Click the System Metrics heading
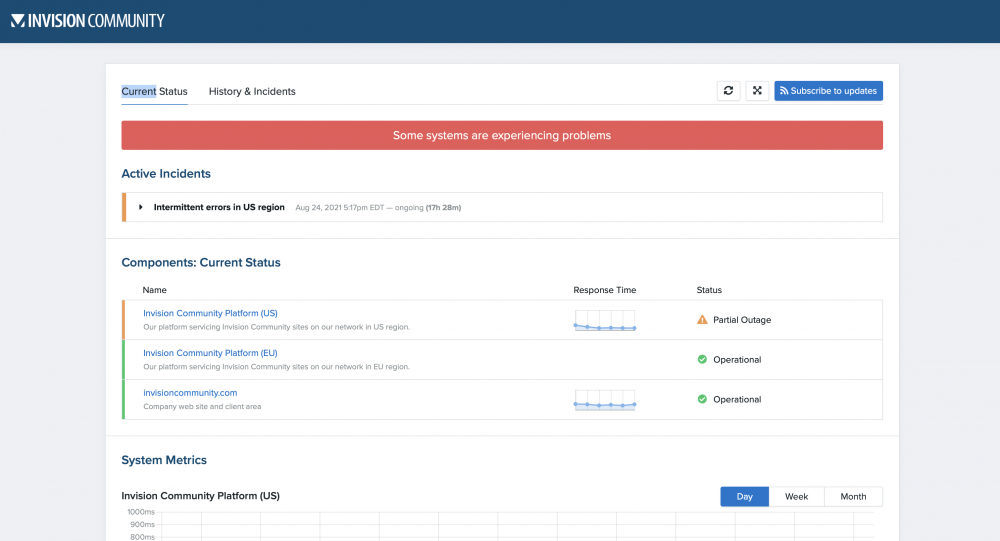The width and height of the screenshot is (1000, 541). (164, 460)
